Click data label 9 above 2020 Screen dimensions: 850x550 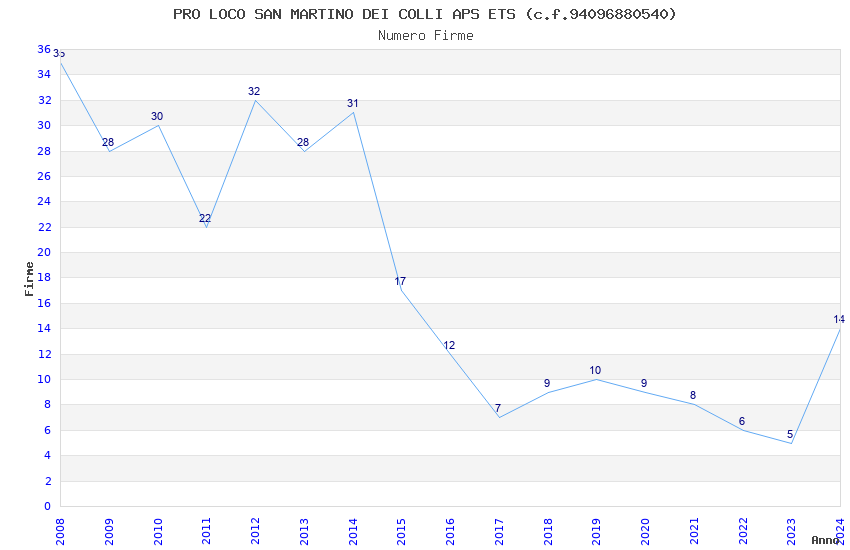644,383
